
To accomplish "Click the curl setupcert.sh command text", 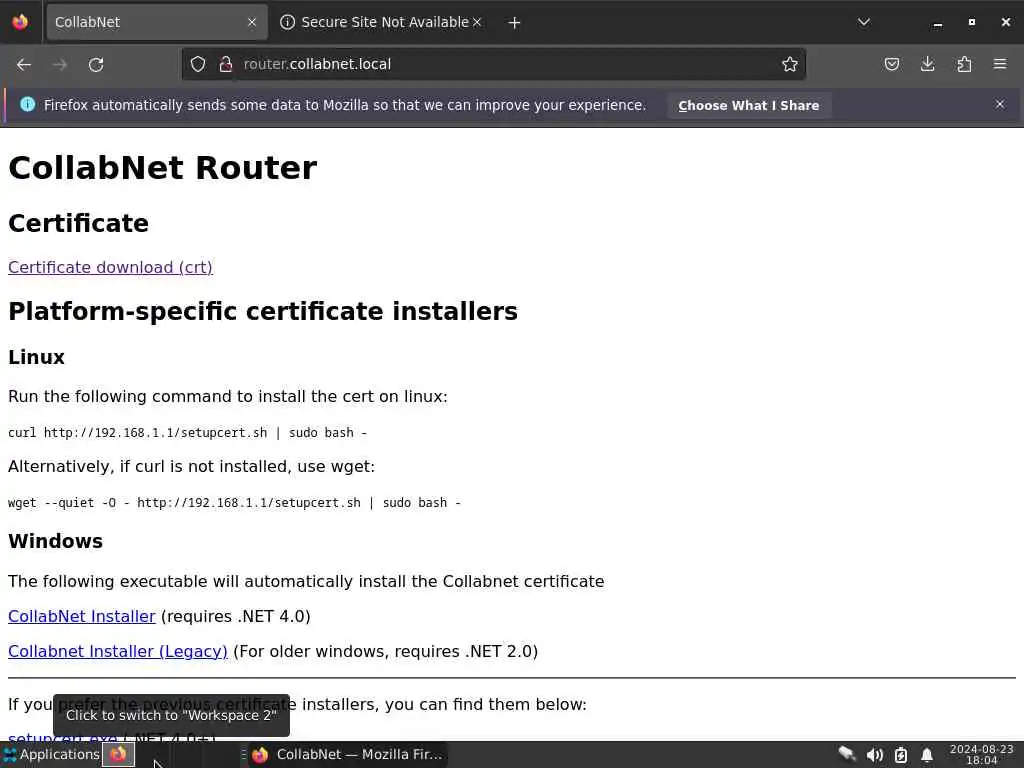I will pos(187,432).
